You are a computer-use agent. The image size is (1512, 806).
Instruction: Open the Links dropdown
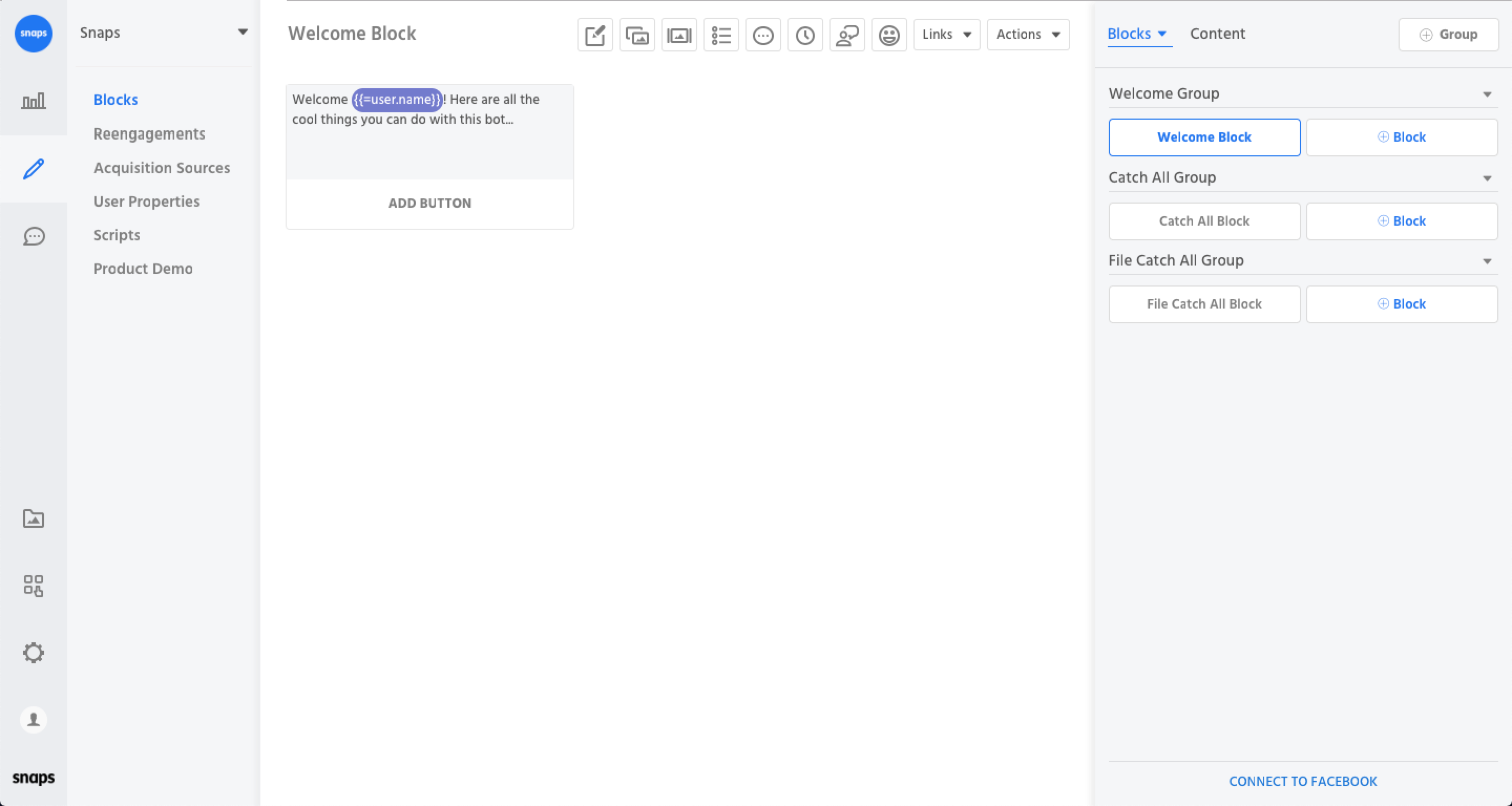(x=946, y=35)
